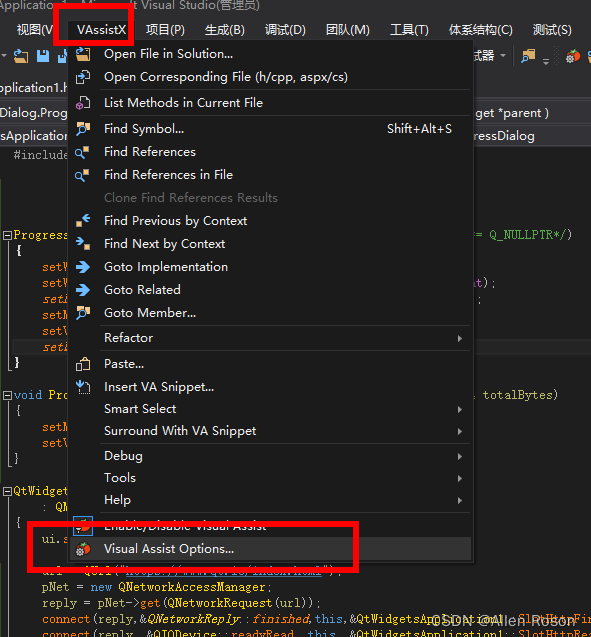This screenshot has height=637, width=591.
Task: Click the Open File in Solution icon
Action: pyautogui.click(x=83, y=54)
